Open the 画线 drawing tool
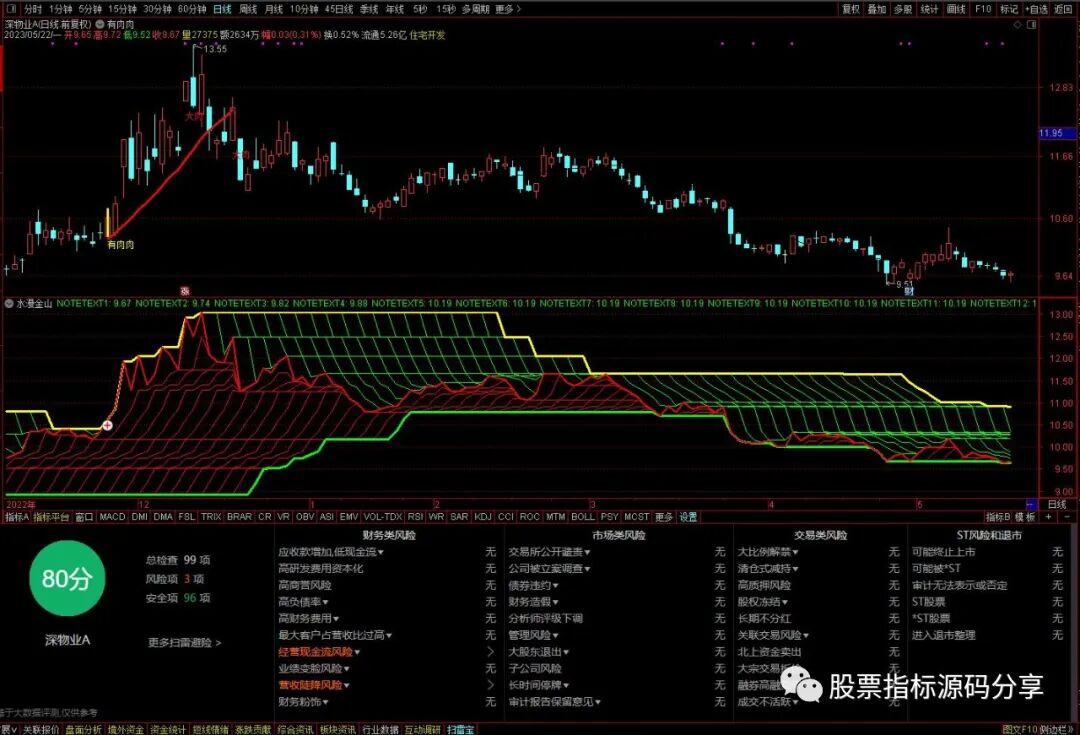1080x735 pixels. pyautogui.click(x=956, y=9)
